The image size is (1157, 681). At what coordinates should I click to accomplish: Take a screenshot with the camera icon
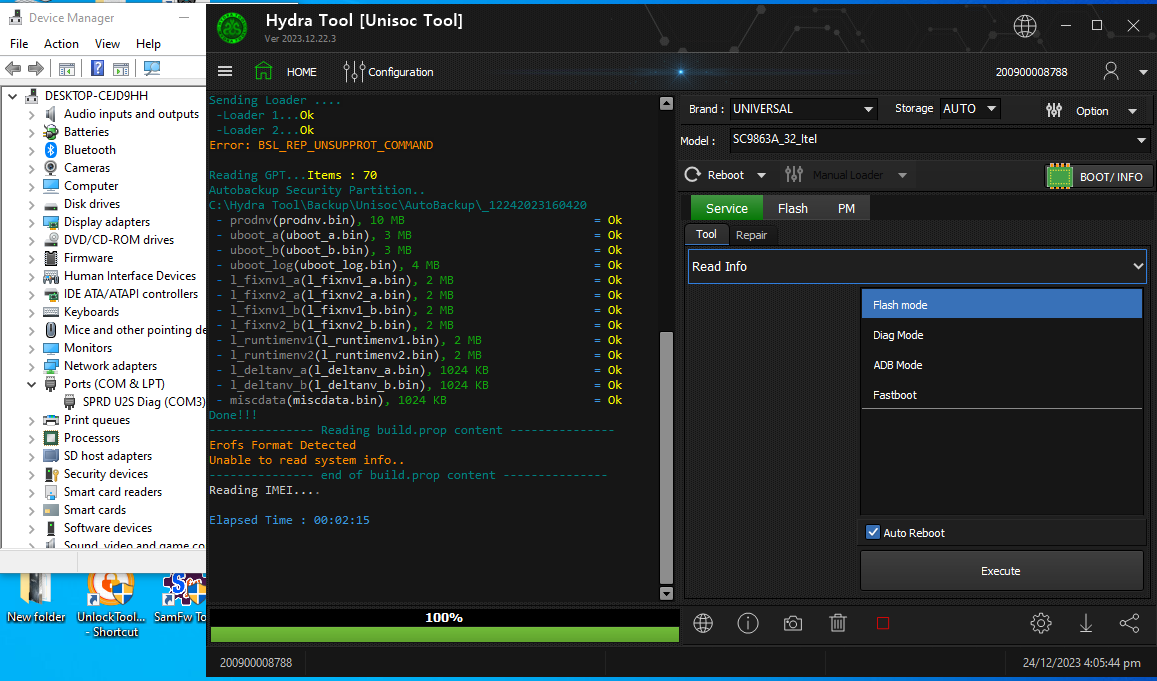tap(792, 623)
